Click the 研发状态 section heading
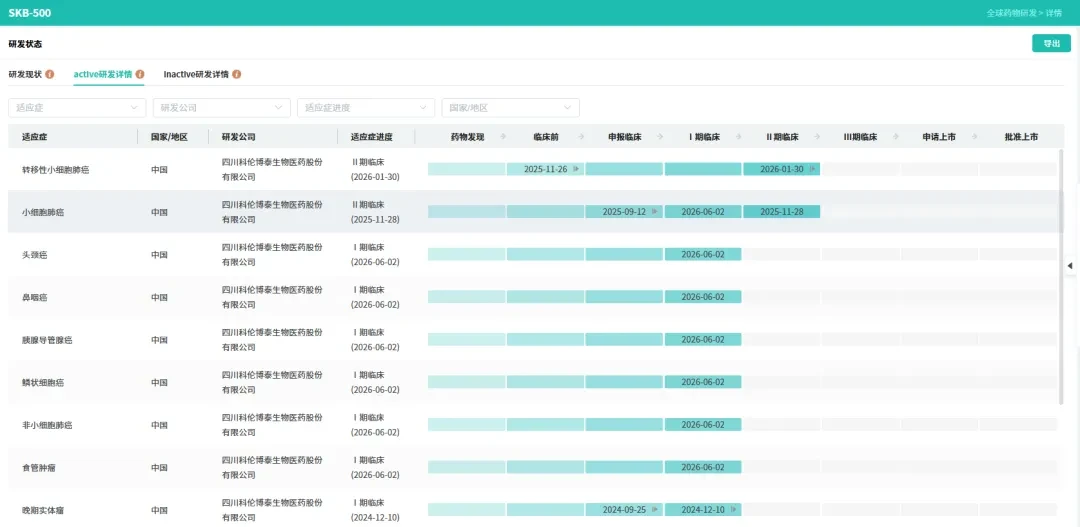This screenshot has width=1080, height=527. (25, 43)
